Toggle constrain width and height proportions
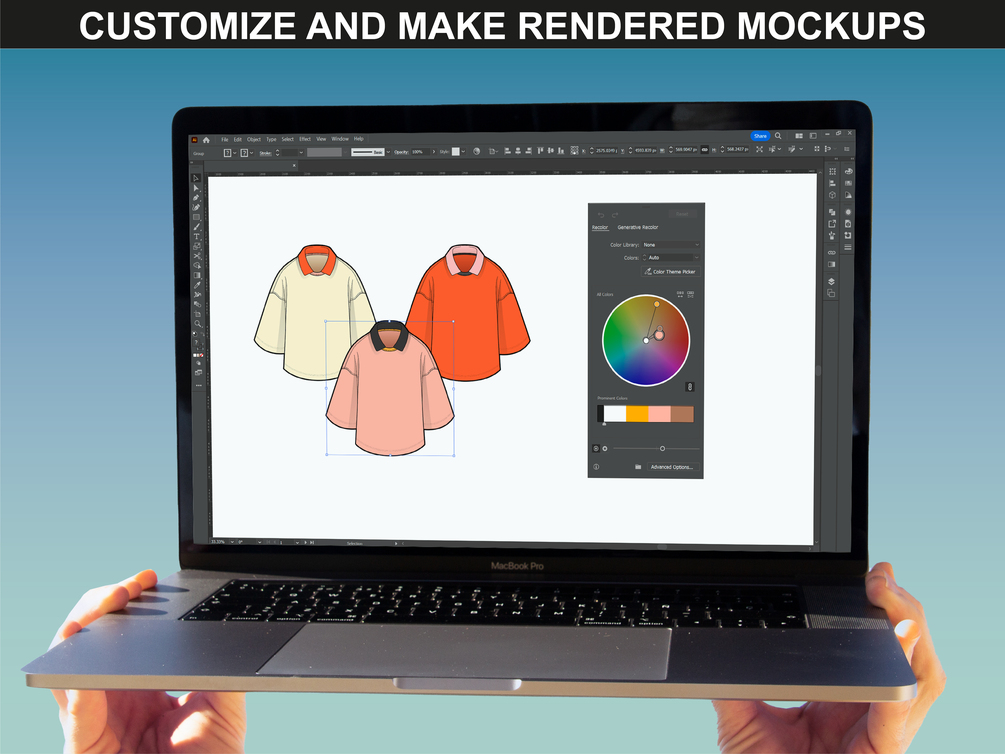1005x754 pixels. click(704, 149)
